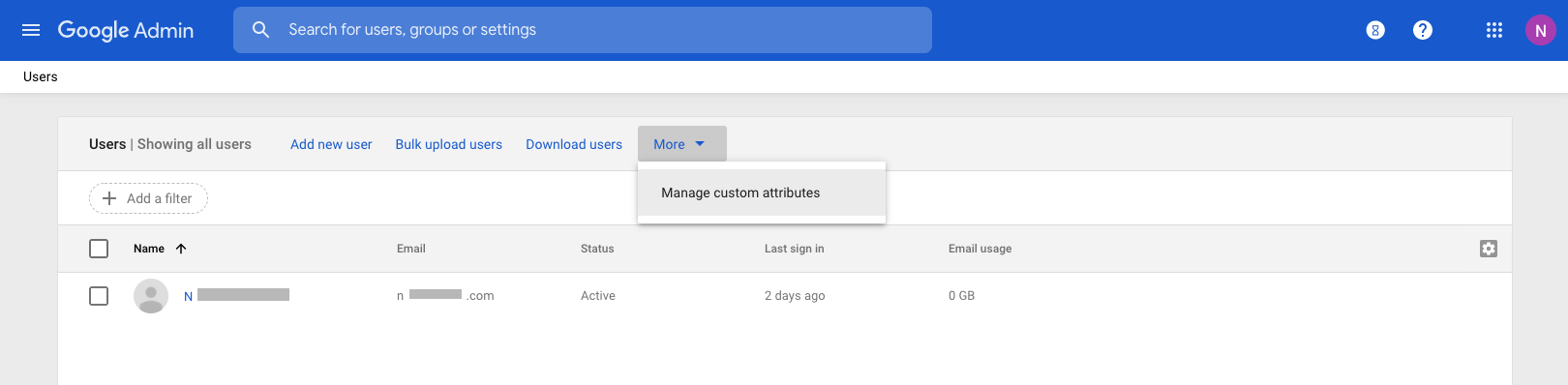Open the account avatar N
The image size is (1568, 385).
(x=1541, y=30)
